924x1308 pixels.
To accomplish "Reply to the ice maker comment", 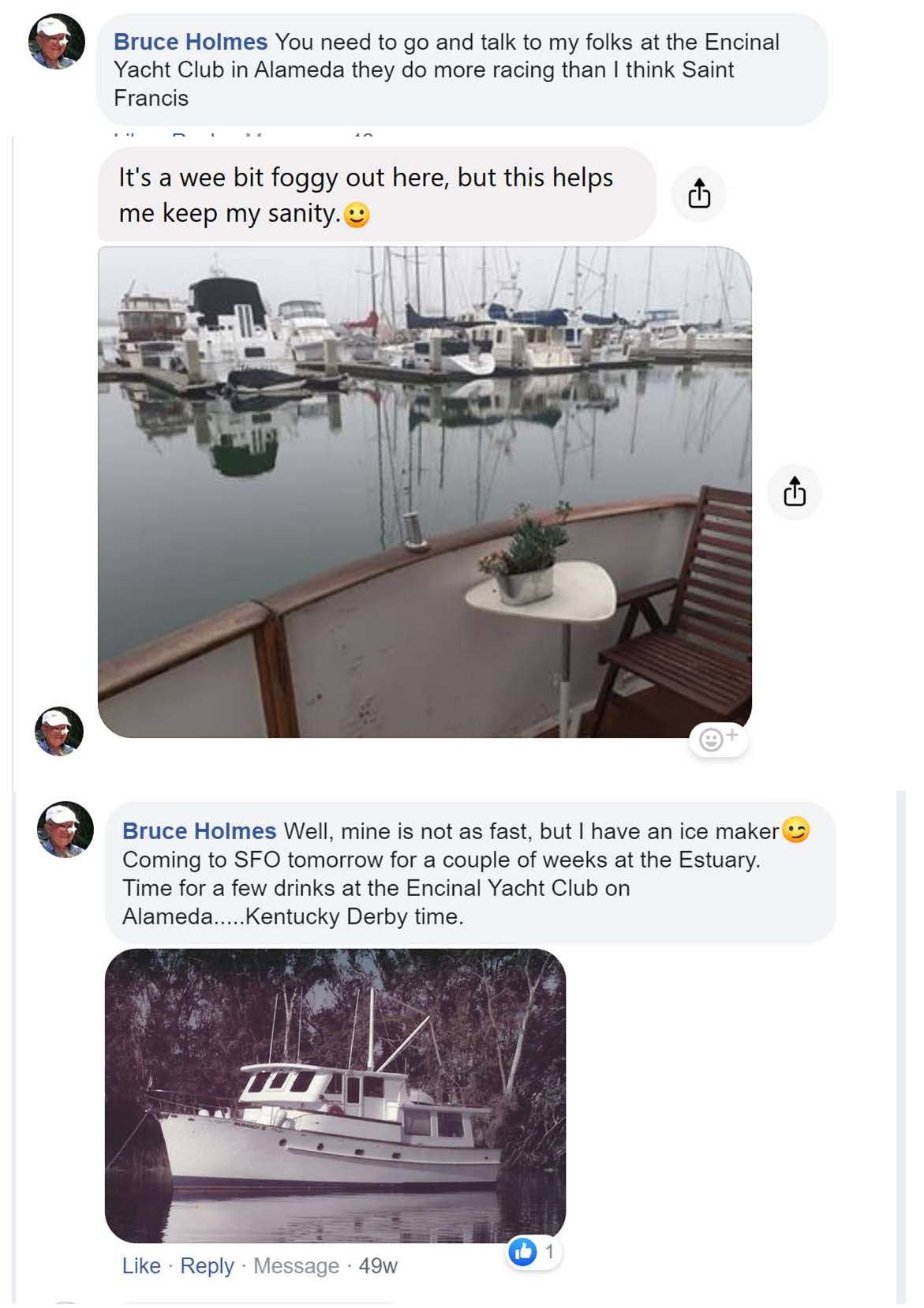I will [207, 1266].
